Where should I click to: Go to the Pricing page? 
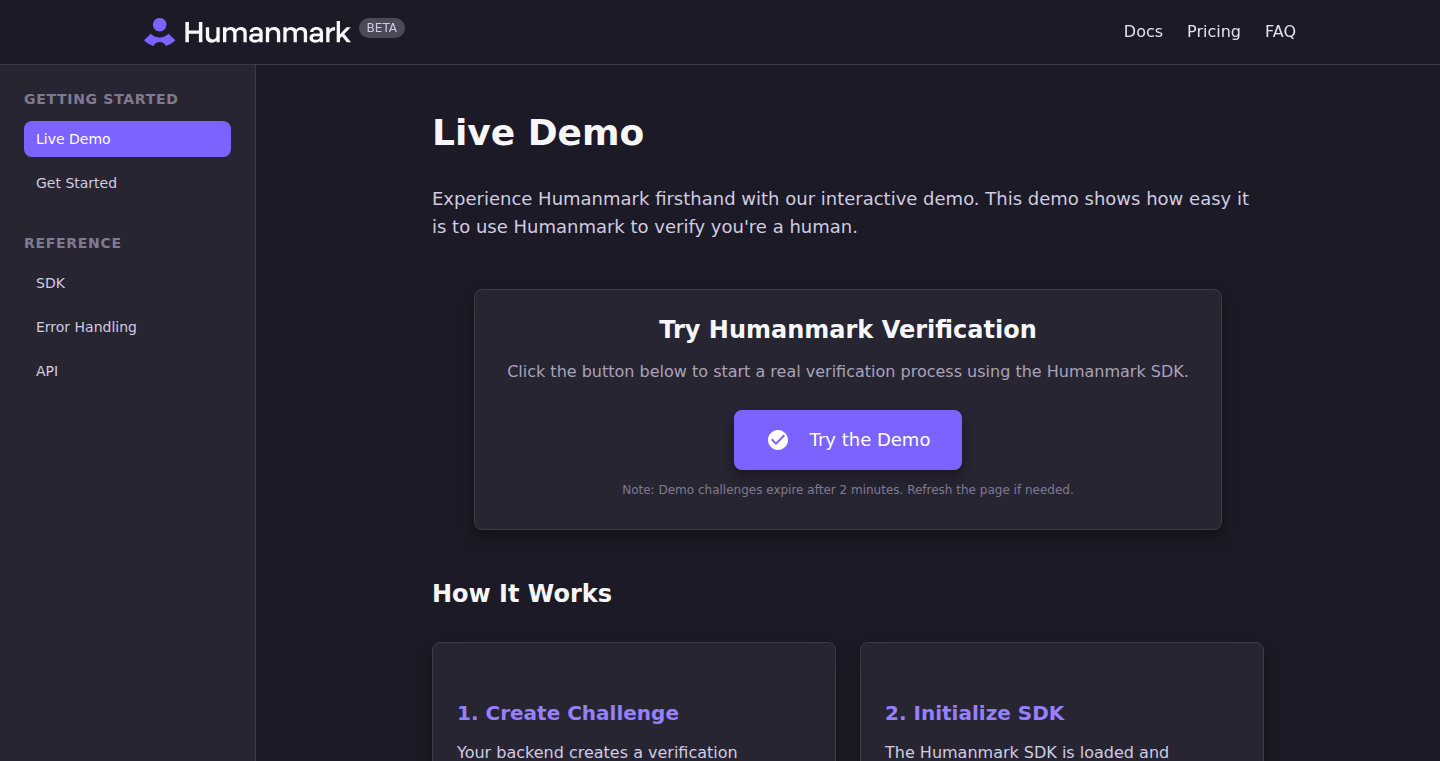tap(1214, 32)
